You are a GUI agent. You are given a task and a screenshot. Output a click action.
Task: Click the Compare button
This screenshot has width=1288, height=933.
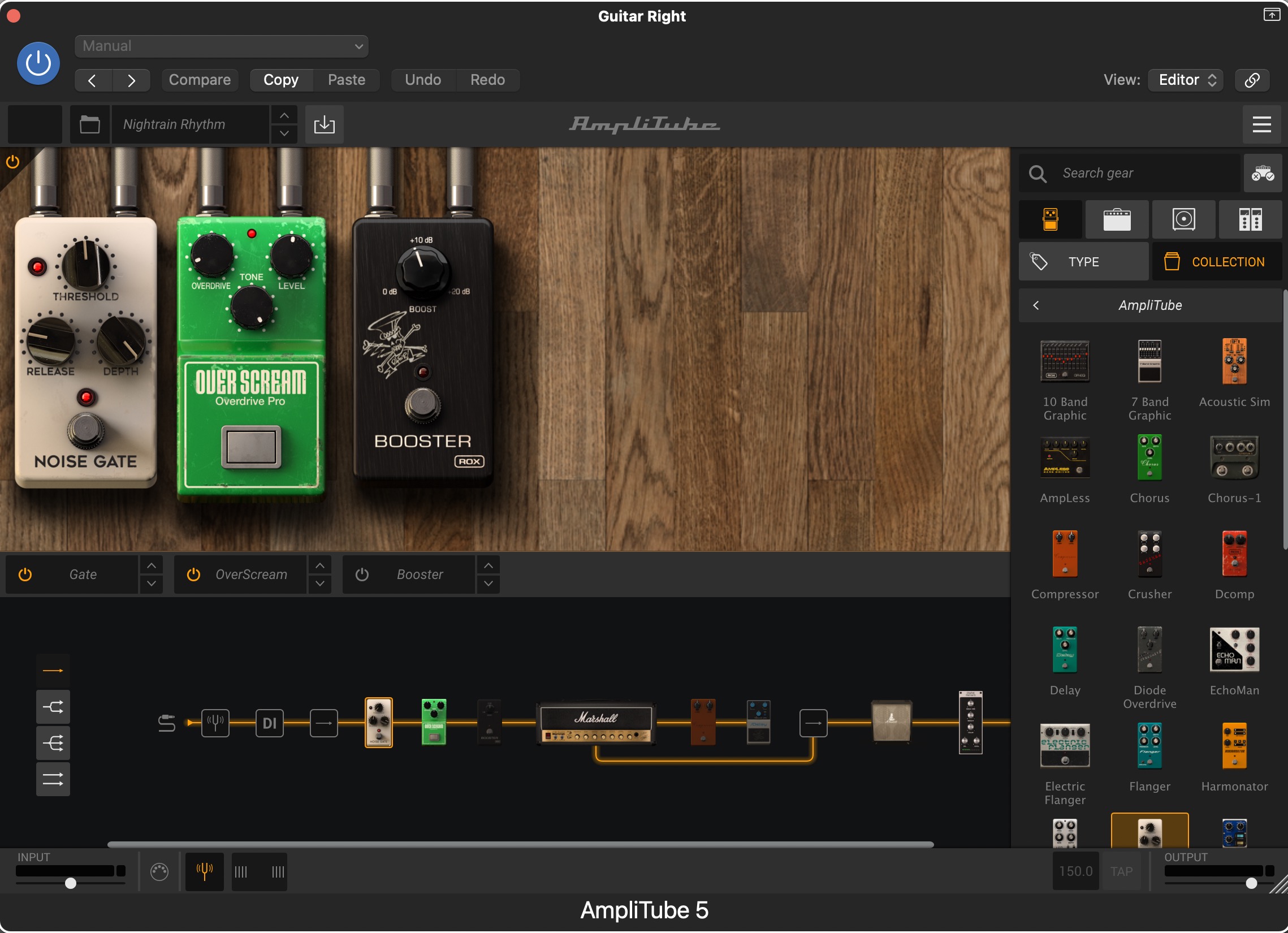(x=200, y=80)
